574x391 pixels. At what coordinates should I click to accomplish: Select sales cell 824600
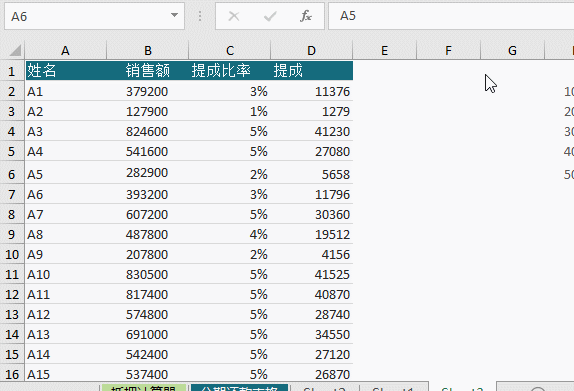click(148, 131)
